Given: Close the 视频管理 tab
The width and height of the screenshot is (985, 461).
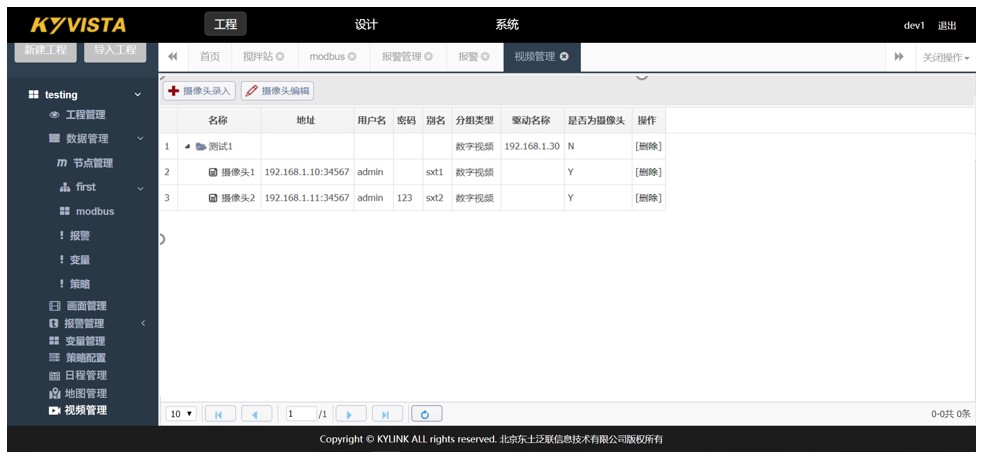Looking at the screenshot, I should point(564,57).
